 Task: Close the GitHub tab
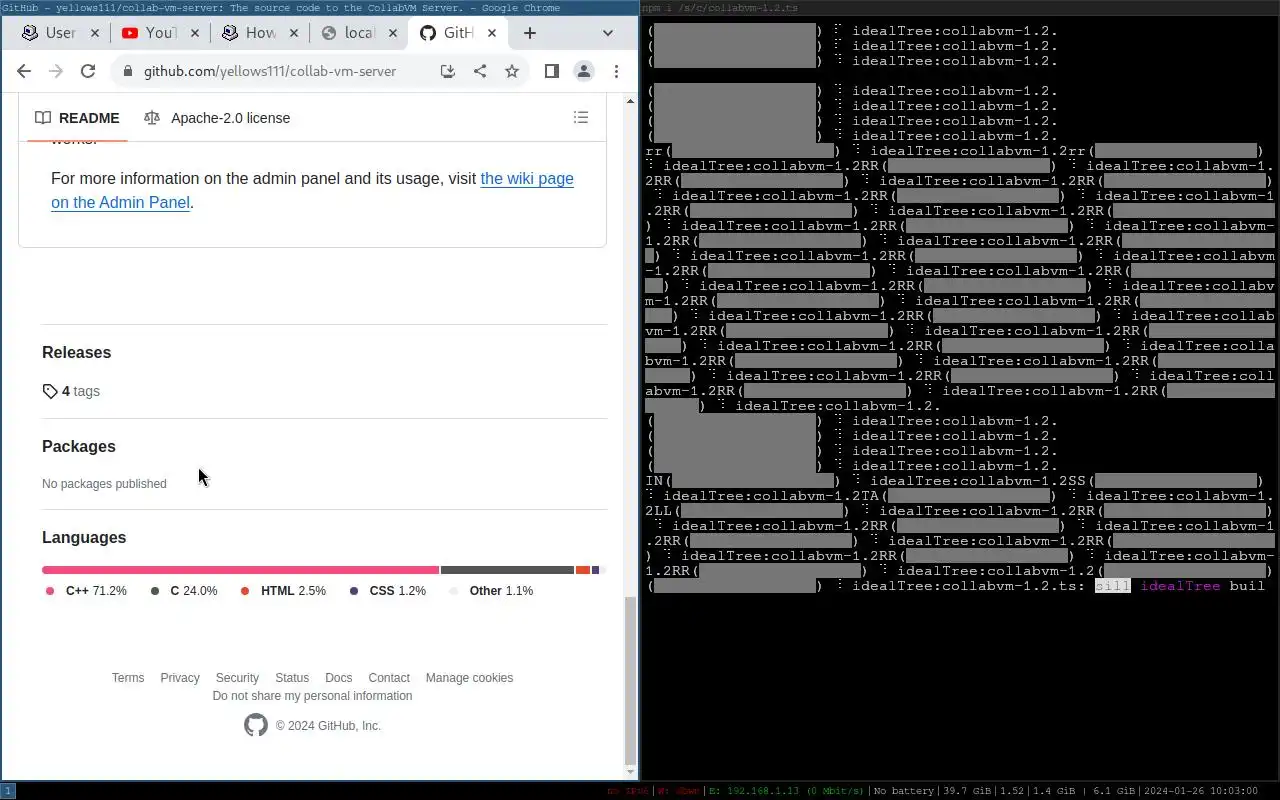coord(492,33)
